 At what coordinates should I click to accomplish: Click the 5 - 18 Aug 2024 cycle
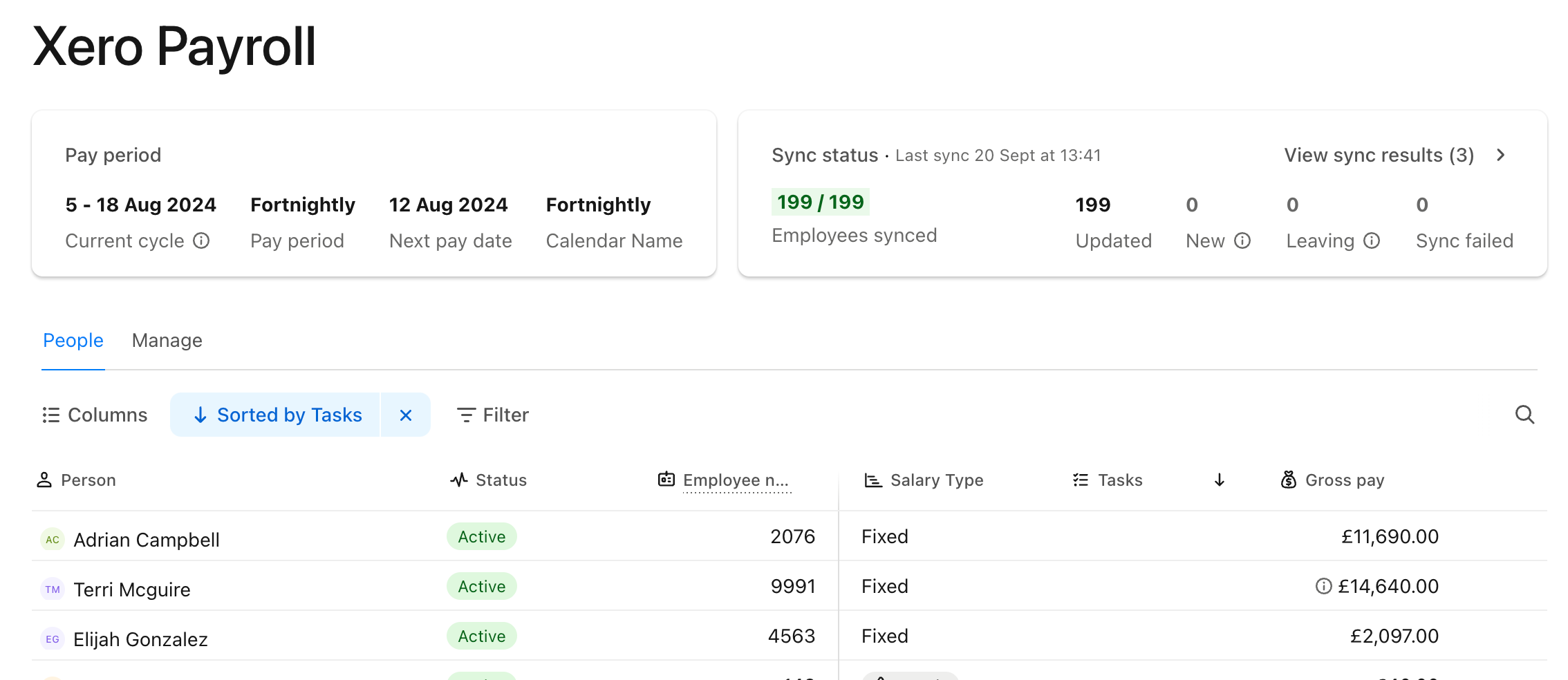pos(141,205)
